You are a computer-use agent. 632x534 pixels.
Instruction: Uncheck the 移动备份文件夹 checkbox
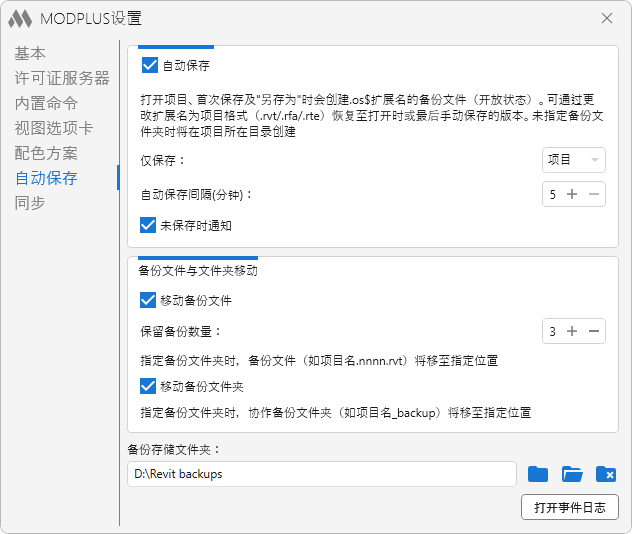click(x=148, y=386)
